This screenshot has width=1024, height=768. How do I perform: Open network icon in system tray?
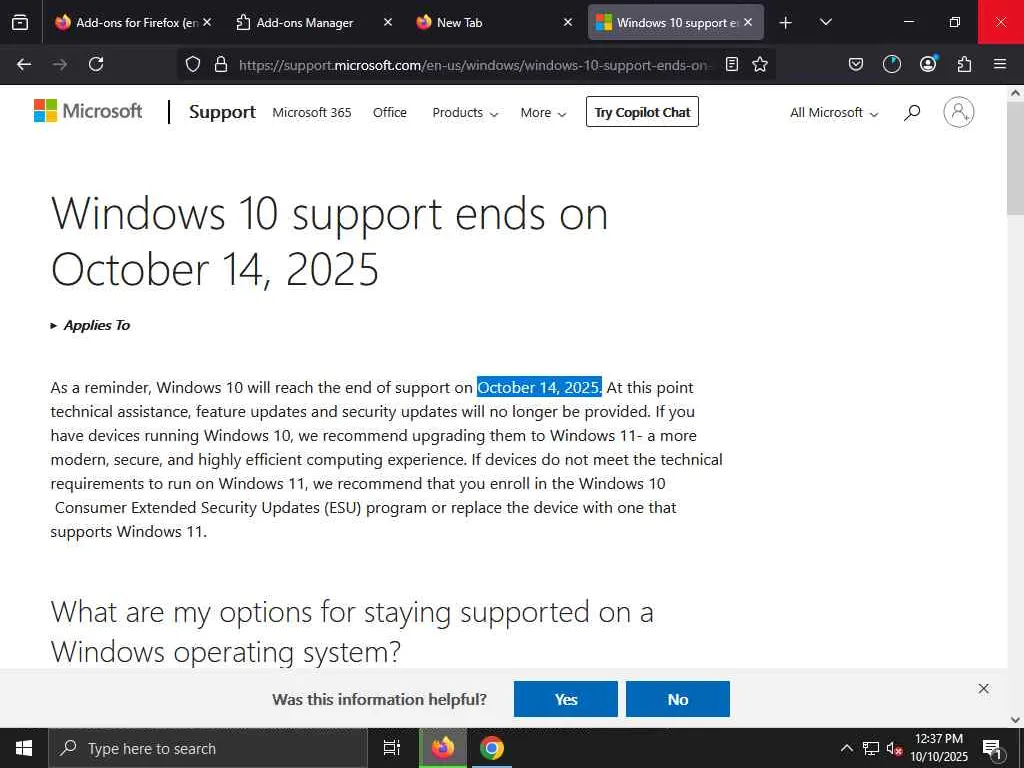[x=871, y=748]
